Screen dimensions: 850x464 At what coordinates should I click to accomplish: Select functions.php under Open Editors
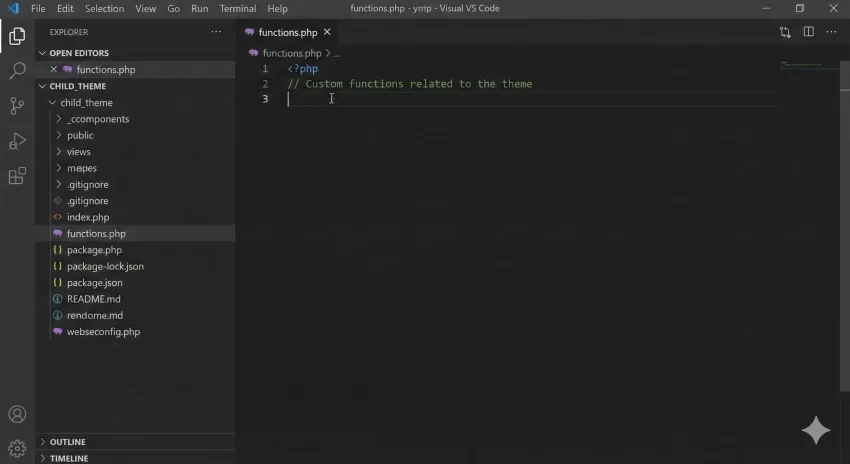click(106, 69)
